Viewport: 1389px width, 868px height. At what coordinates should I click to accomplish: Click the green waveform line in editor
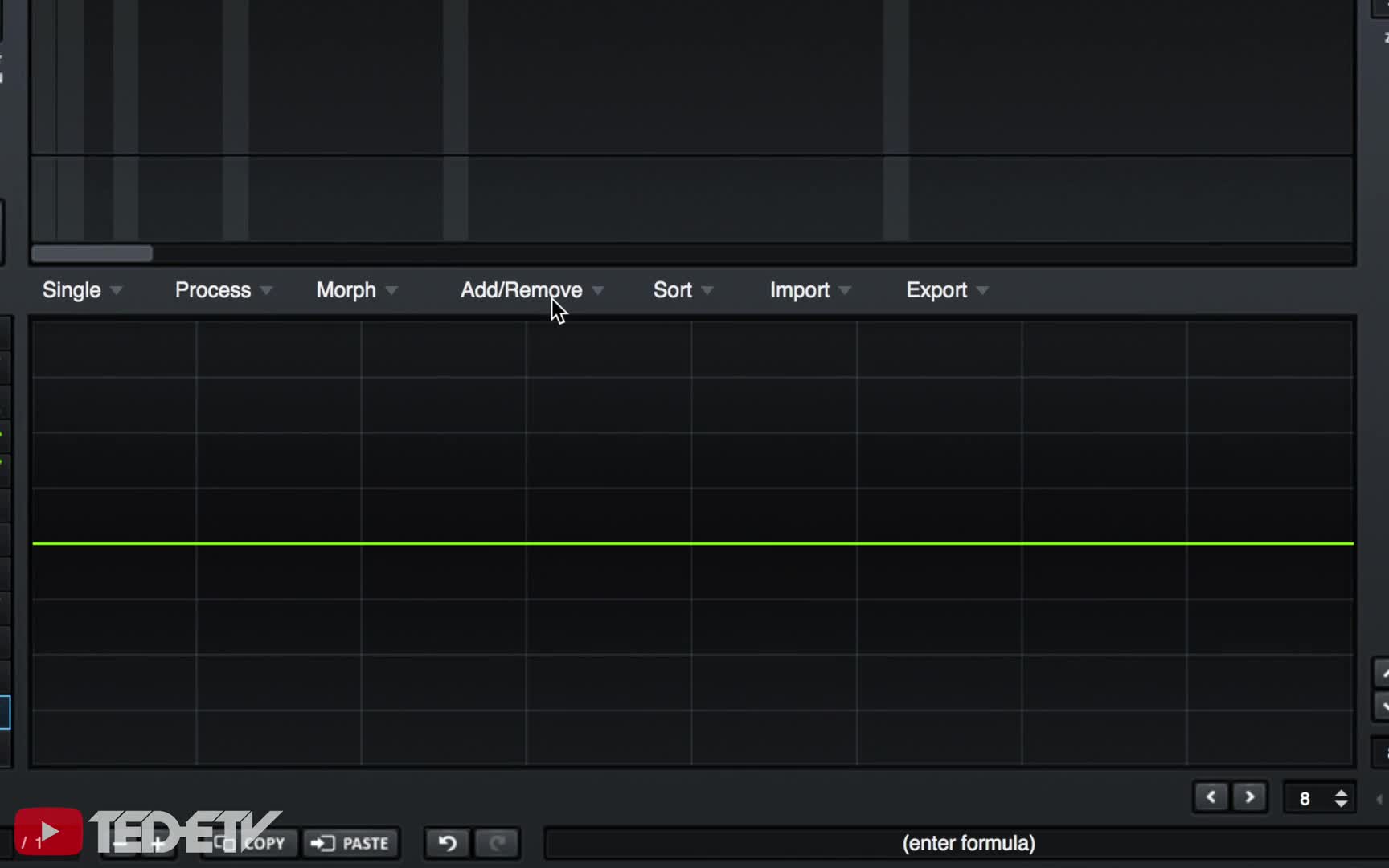pos(693,544)
